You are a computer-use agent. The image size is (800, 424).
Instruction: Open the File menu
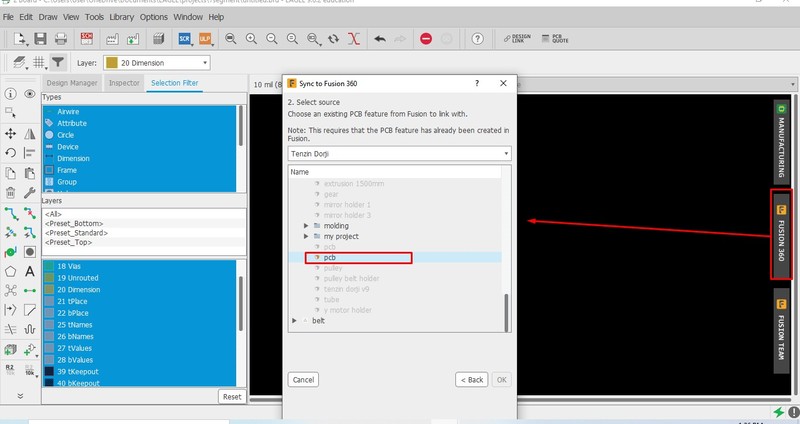(x=8, y=17)
